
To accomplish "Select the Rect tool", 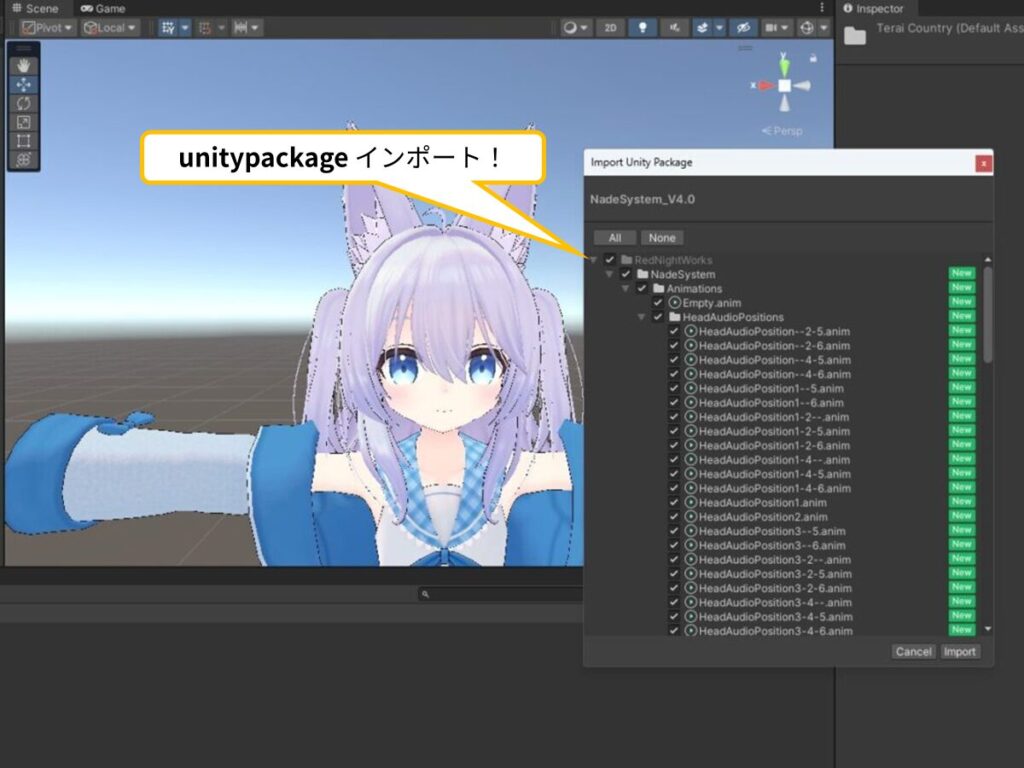I will point(24,141).
